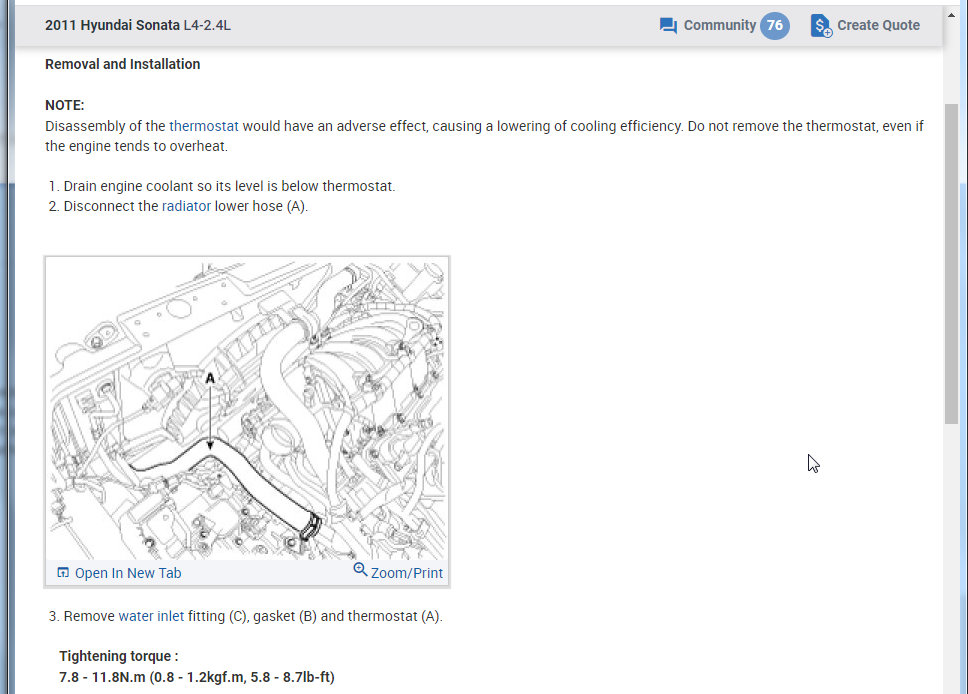Click the NOTE: label text
This screenshot has height=694, width=968.
64,106
